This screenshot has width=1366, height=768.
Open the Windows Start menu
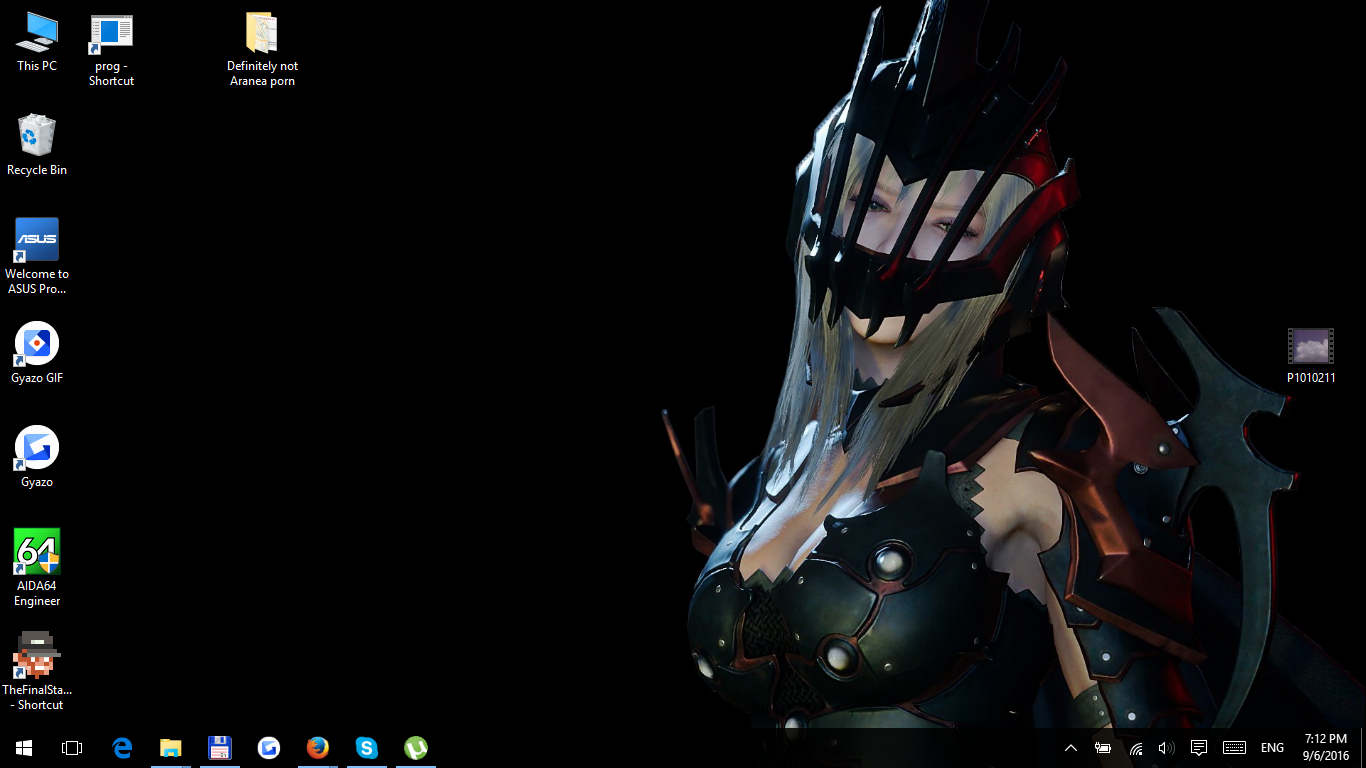click(24, 748)
